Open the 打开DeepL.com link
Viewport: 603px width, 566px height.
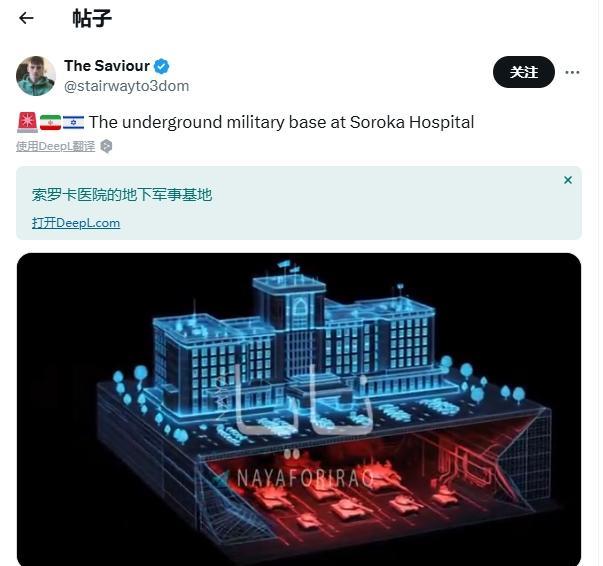pyautogui.click(x=76, y=223)
